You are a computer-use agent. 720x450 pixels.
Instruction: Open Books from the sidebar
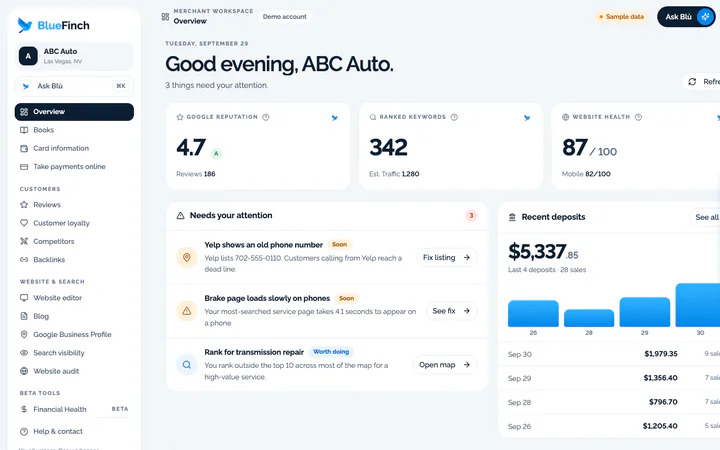pos(74,130)
